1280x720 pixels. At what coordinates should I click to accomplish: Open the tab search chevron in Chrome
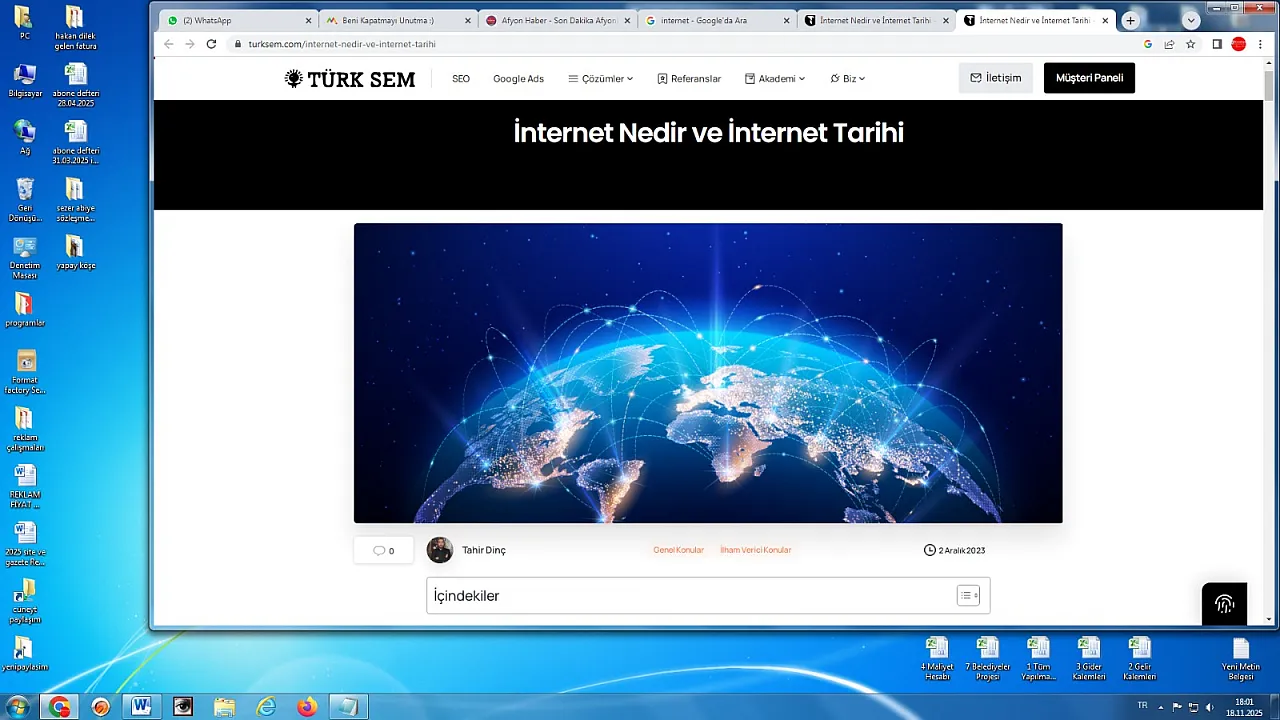tap(1190, 20)
